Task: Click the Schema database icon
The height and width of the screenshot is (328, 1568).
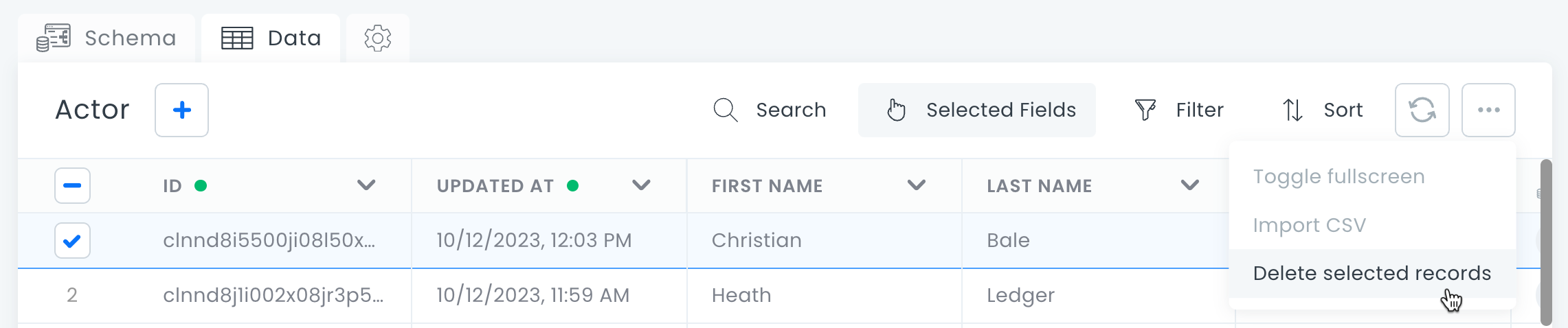Action: click(54, 38)
